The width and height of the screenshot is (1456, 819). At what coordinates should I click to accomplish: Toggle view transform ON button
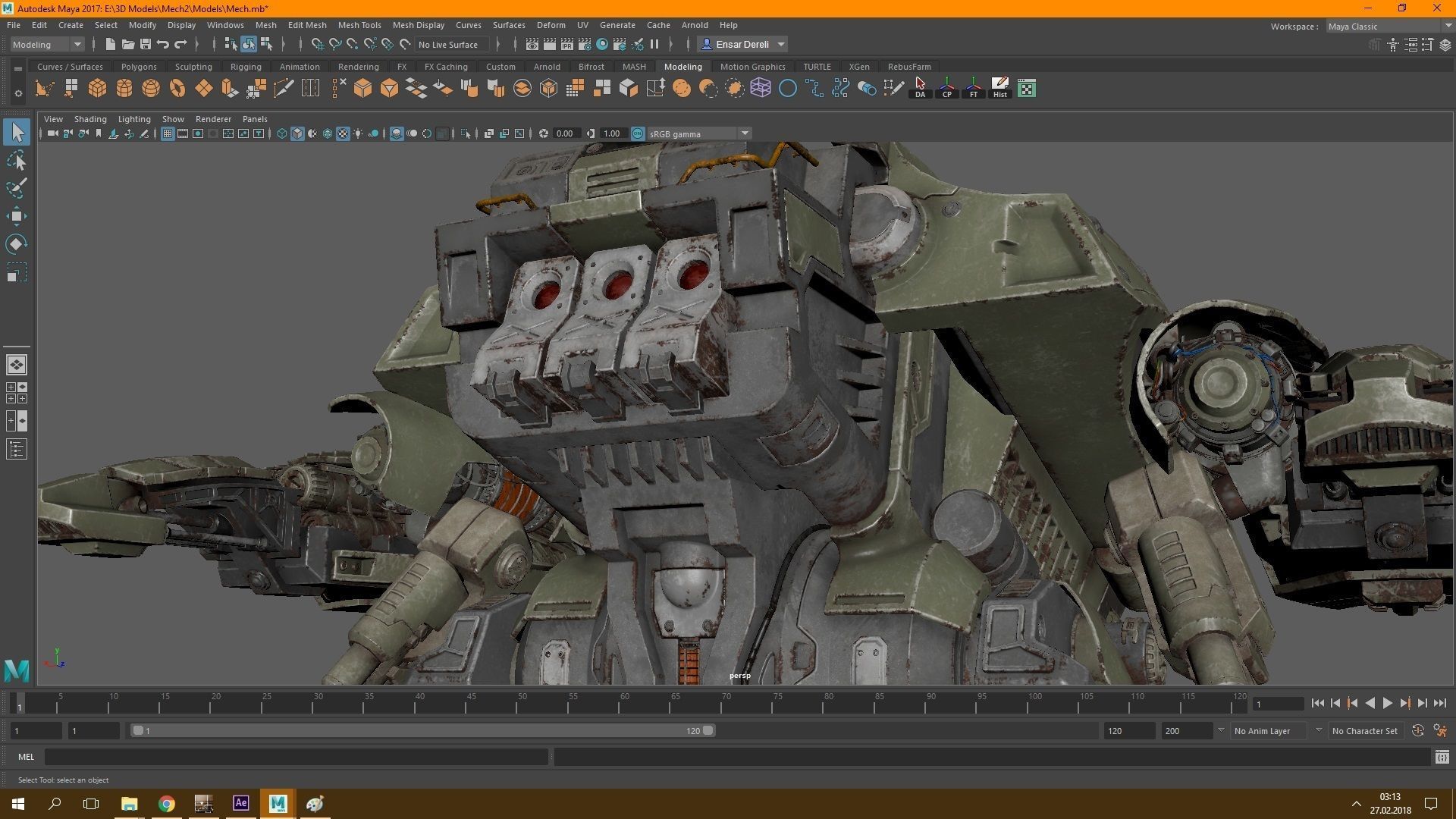coord(638,133)
